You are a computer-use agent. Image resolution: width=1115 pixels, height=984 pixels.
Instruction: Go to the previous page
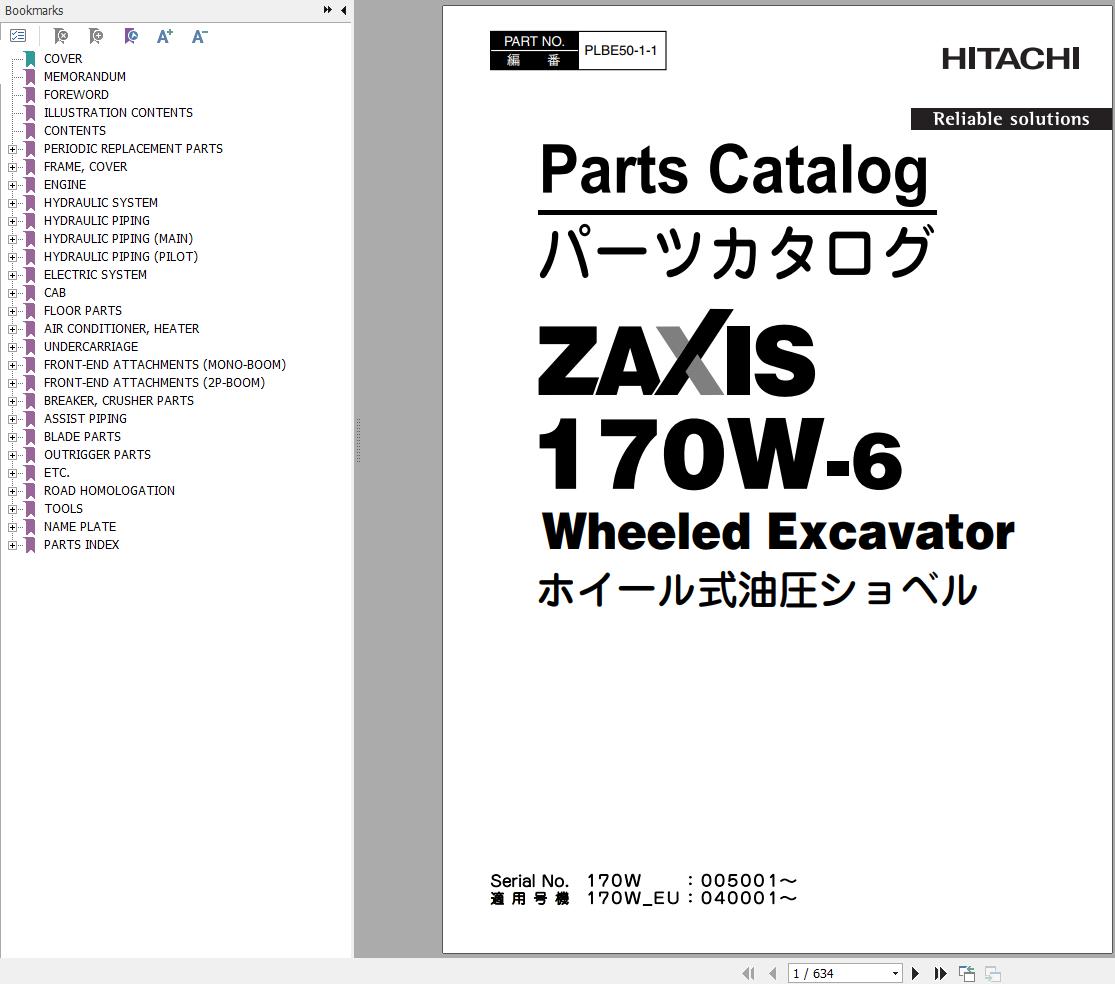click(x=773, y=973)
